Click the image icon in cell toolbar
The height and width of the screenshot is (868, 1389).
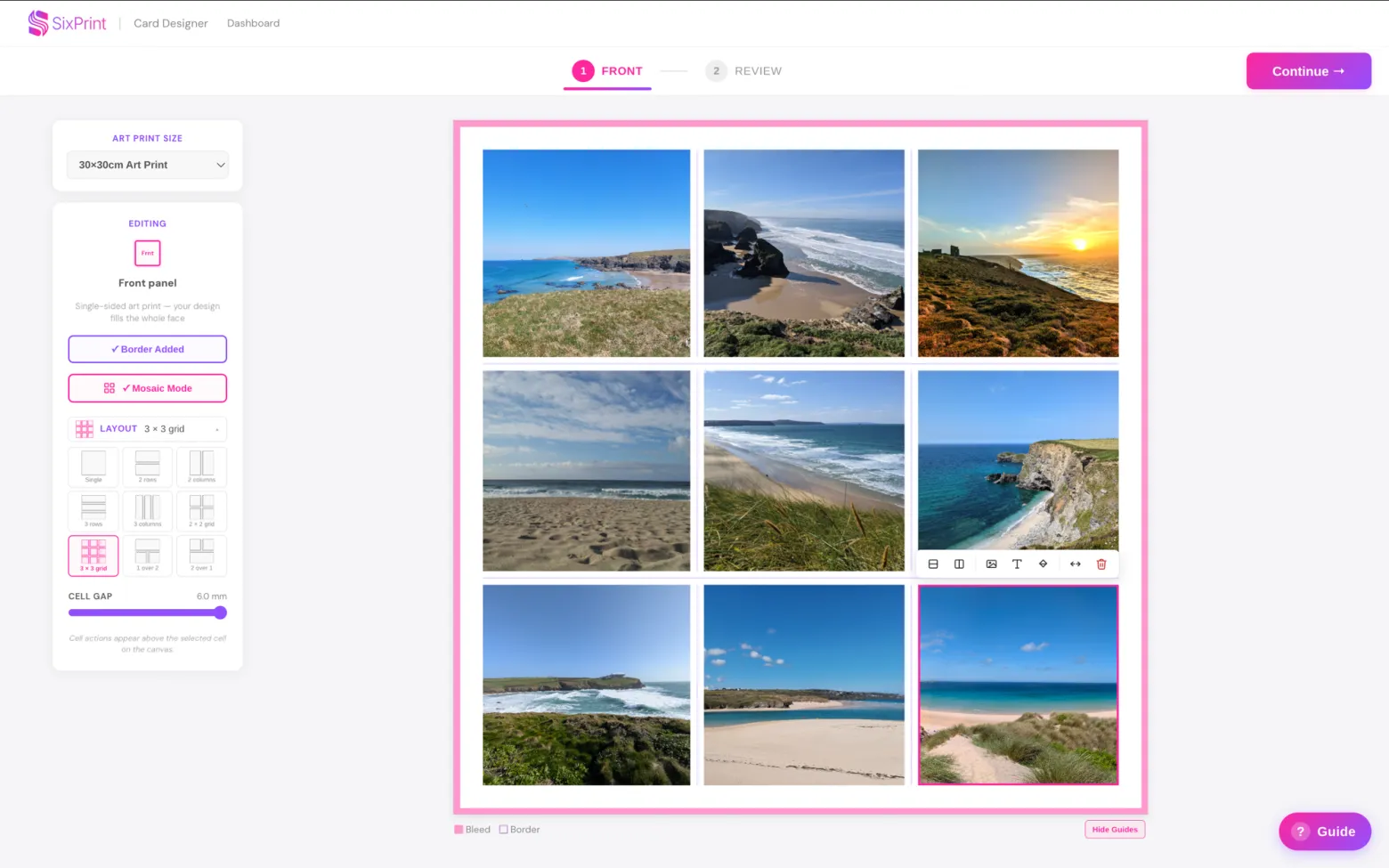click(x=991, y=564)
